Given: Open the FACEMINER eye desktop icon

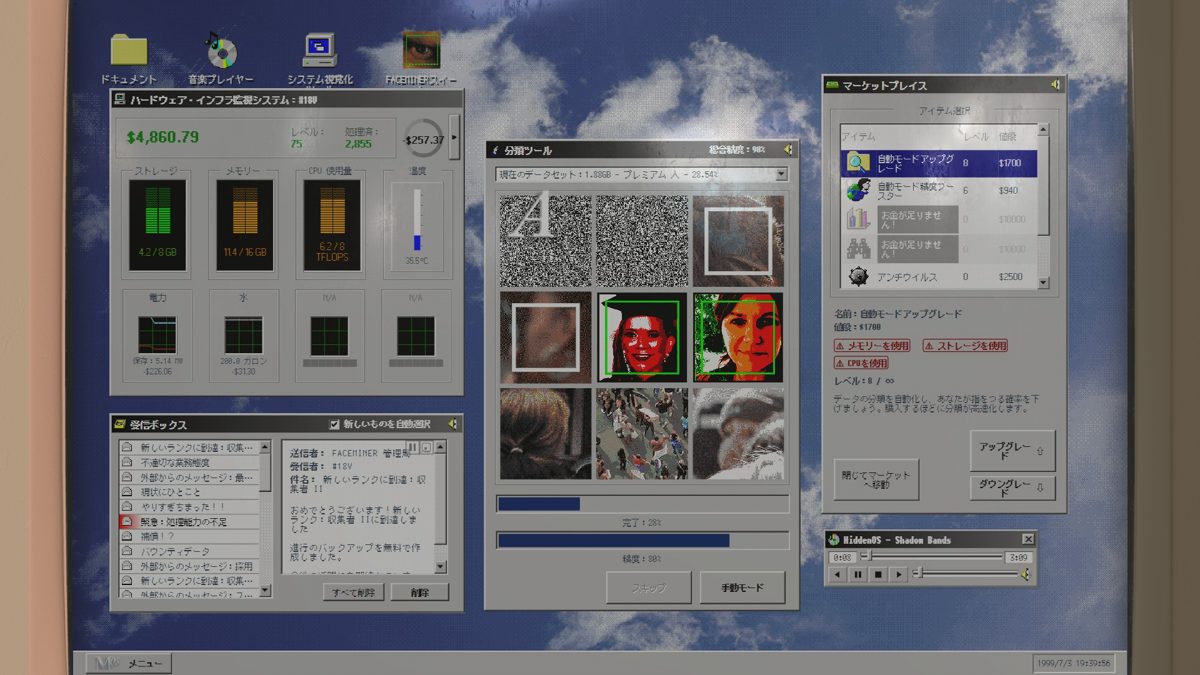Looking at the screenshot, I should tap(421, 50).
